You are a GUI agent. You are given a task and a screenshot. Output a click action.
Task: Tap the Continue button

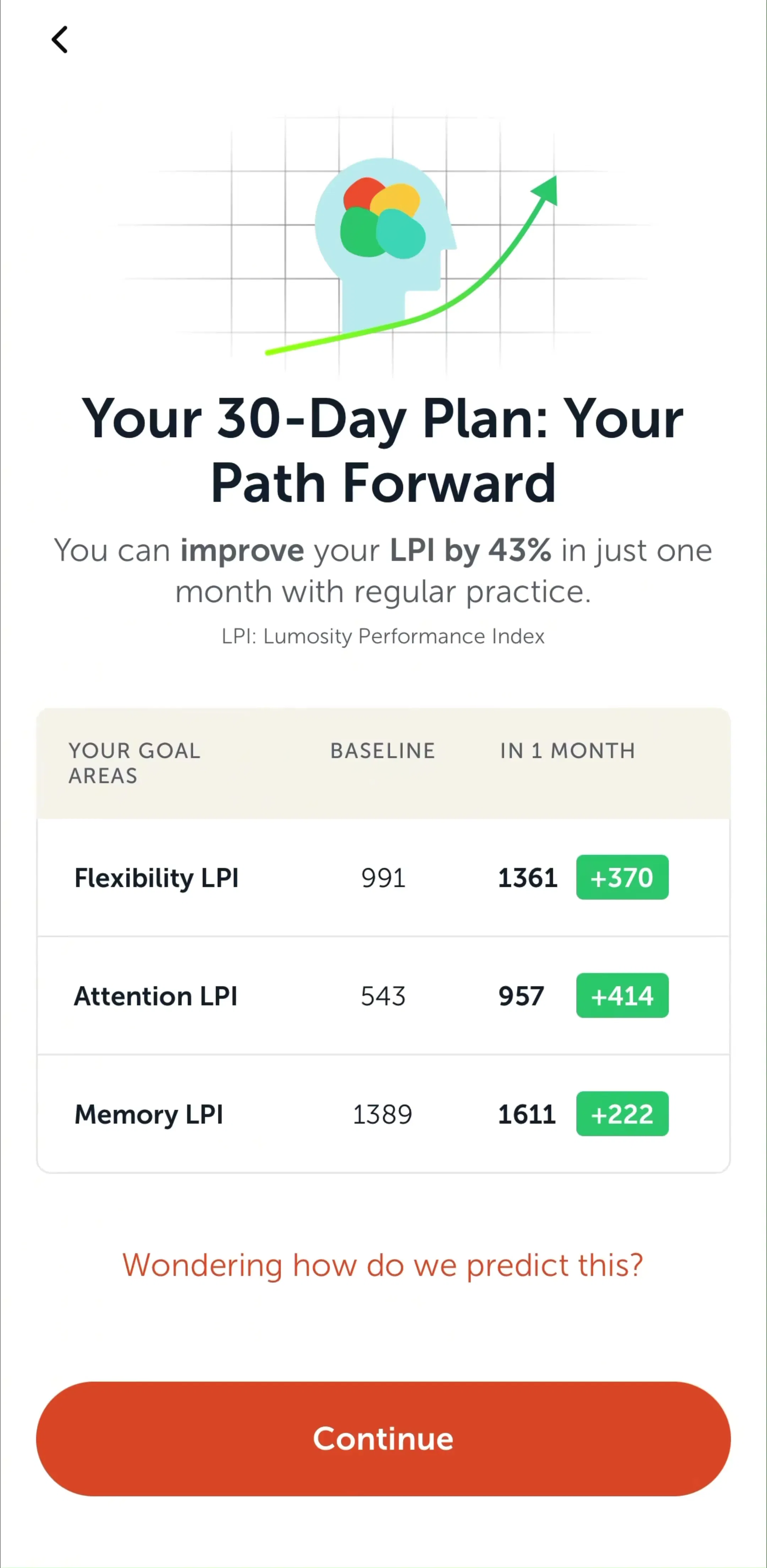(x=383, y=1439)
